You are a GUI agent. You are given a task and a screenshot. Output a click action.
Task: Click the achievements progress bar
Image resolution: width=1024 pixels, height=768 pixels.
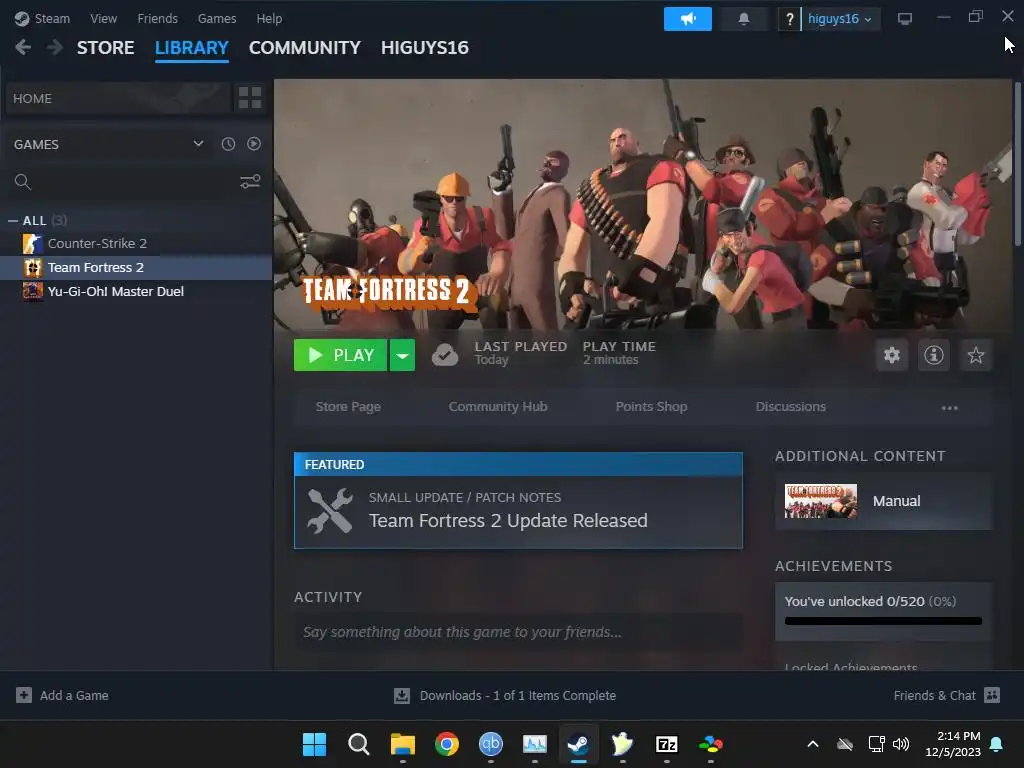[x=883, y=621]
